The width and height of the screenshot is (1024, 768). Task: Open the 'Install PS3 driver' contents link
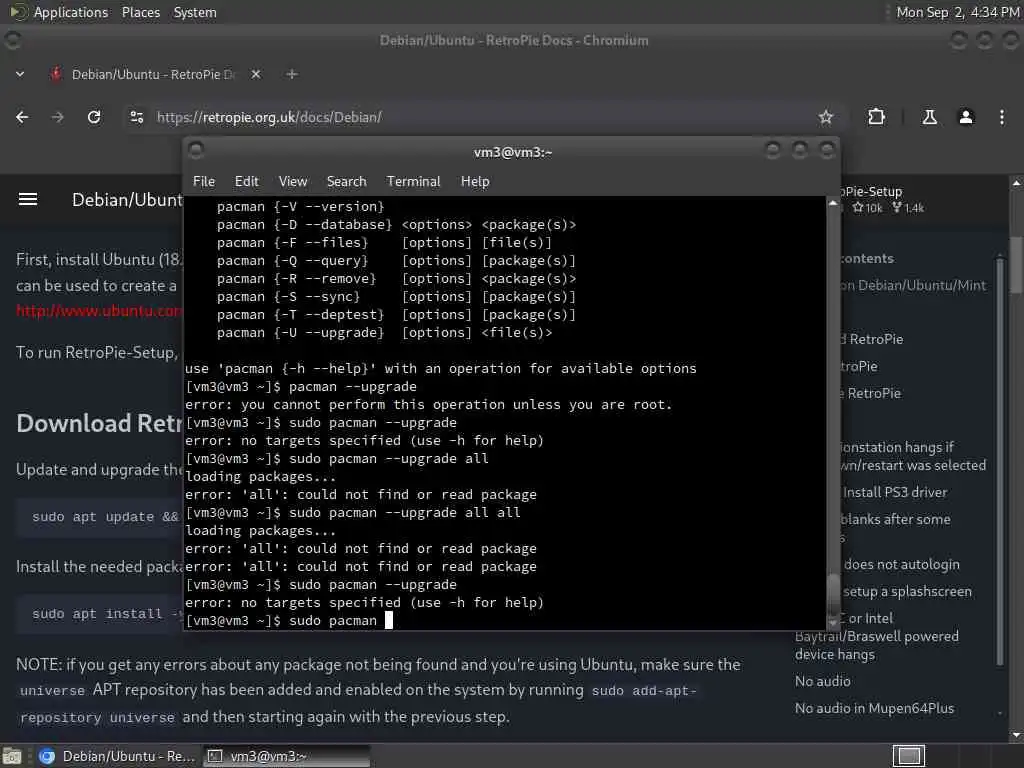pyautogui.click(x=895, y=492)
